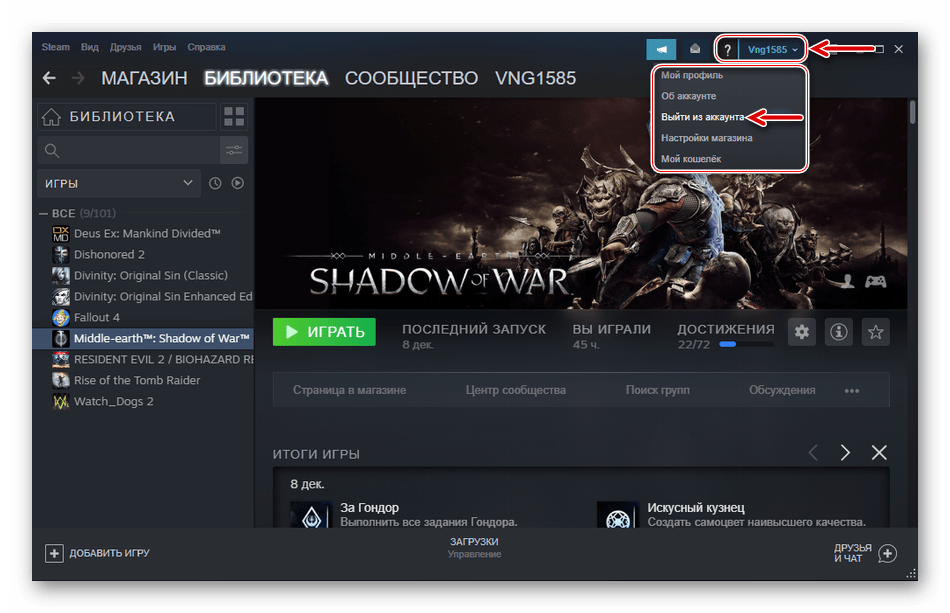
Task: Open the library home icon
Action: coord(51,117)
